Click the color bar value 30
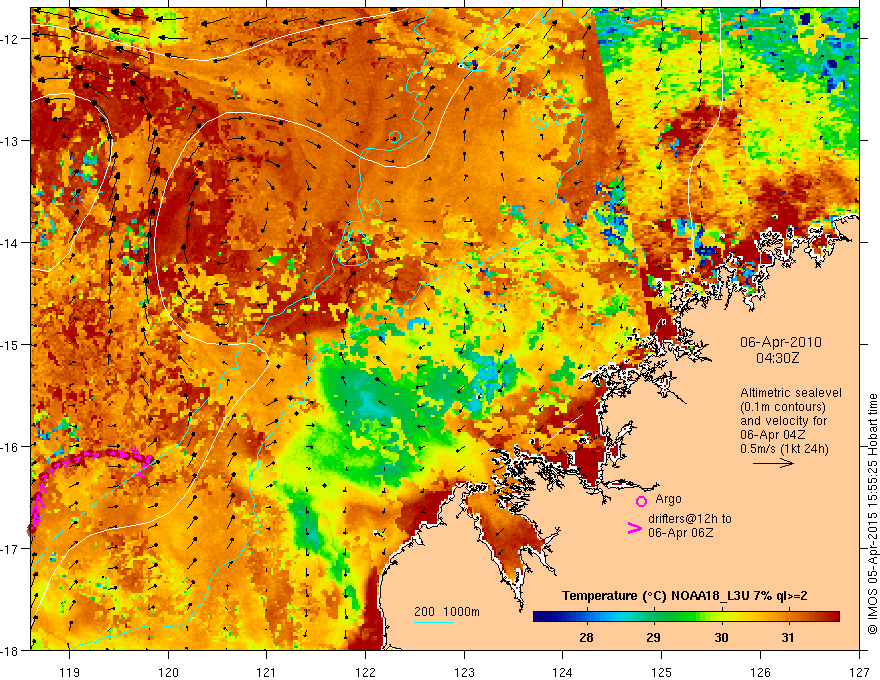 coord(721,638)
